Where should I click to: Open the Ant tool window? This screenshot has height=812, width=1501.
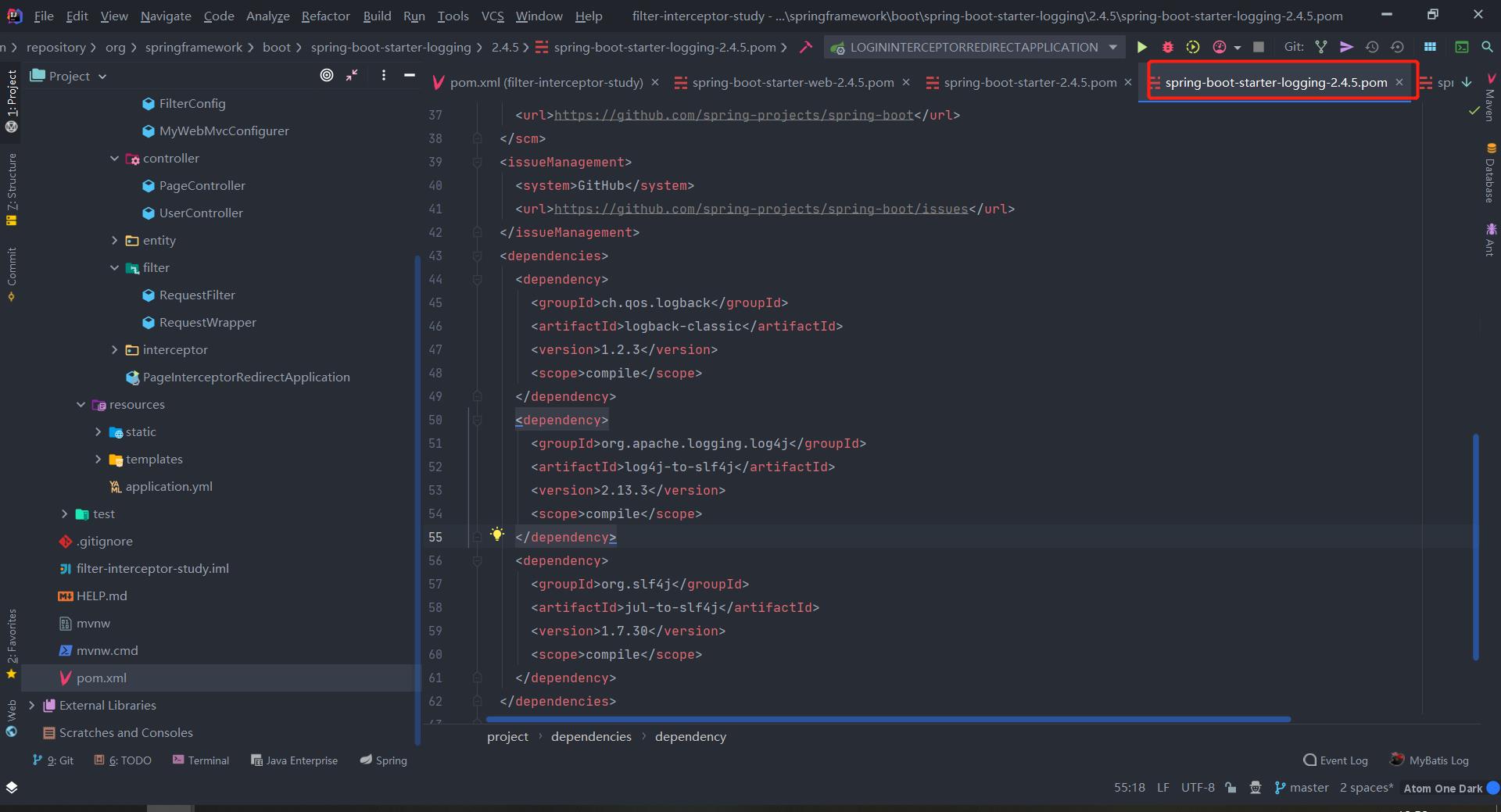pyautogui.click(x=1490, y=239)
